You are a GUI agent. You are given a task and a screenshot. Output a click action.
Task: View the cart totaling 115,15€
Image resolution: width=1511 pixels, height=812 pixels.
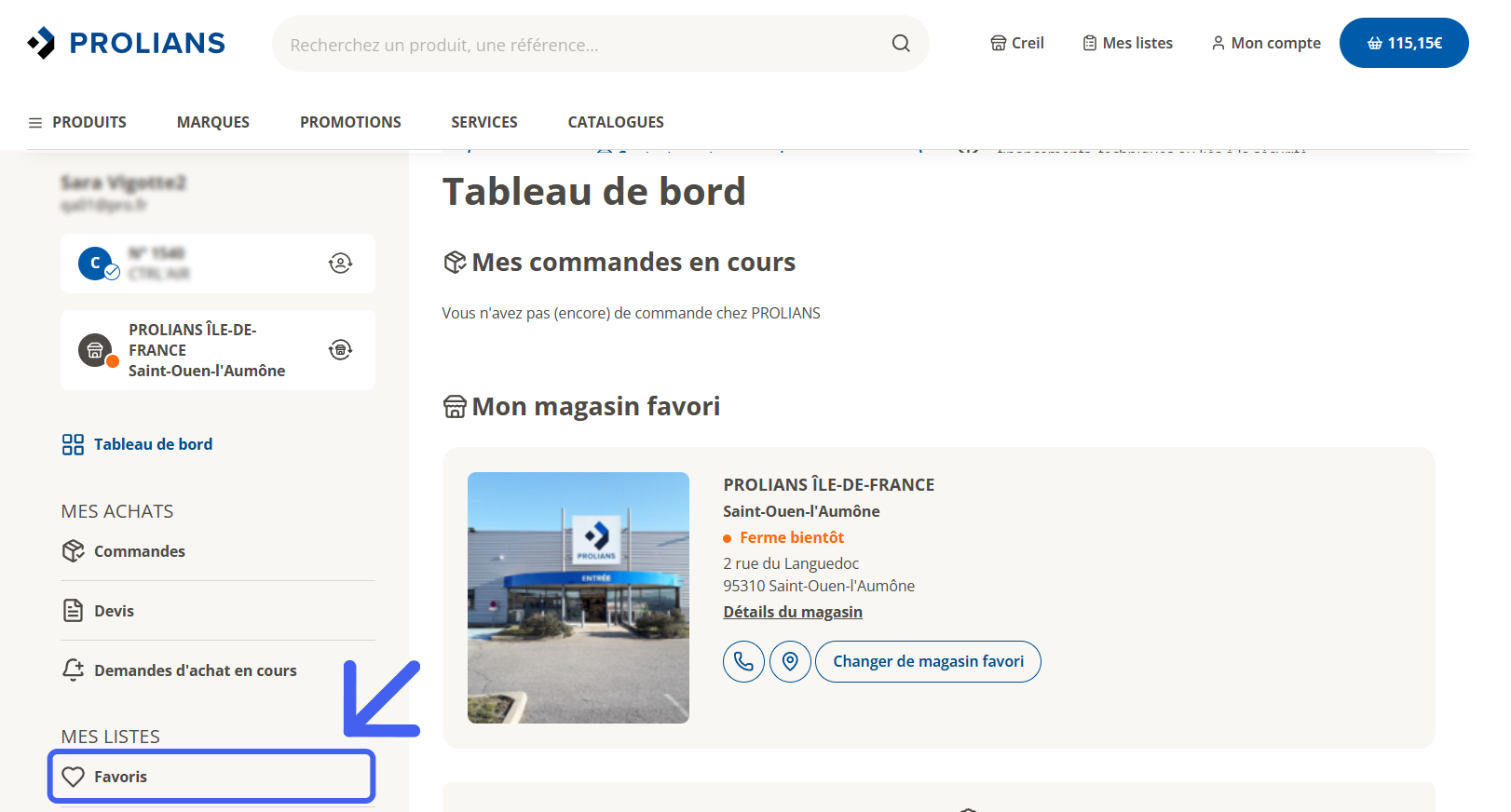pyautogui.click(x=1404, y=43)
